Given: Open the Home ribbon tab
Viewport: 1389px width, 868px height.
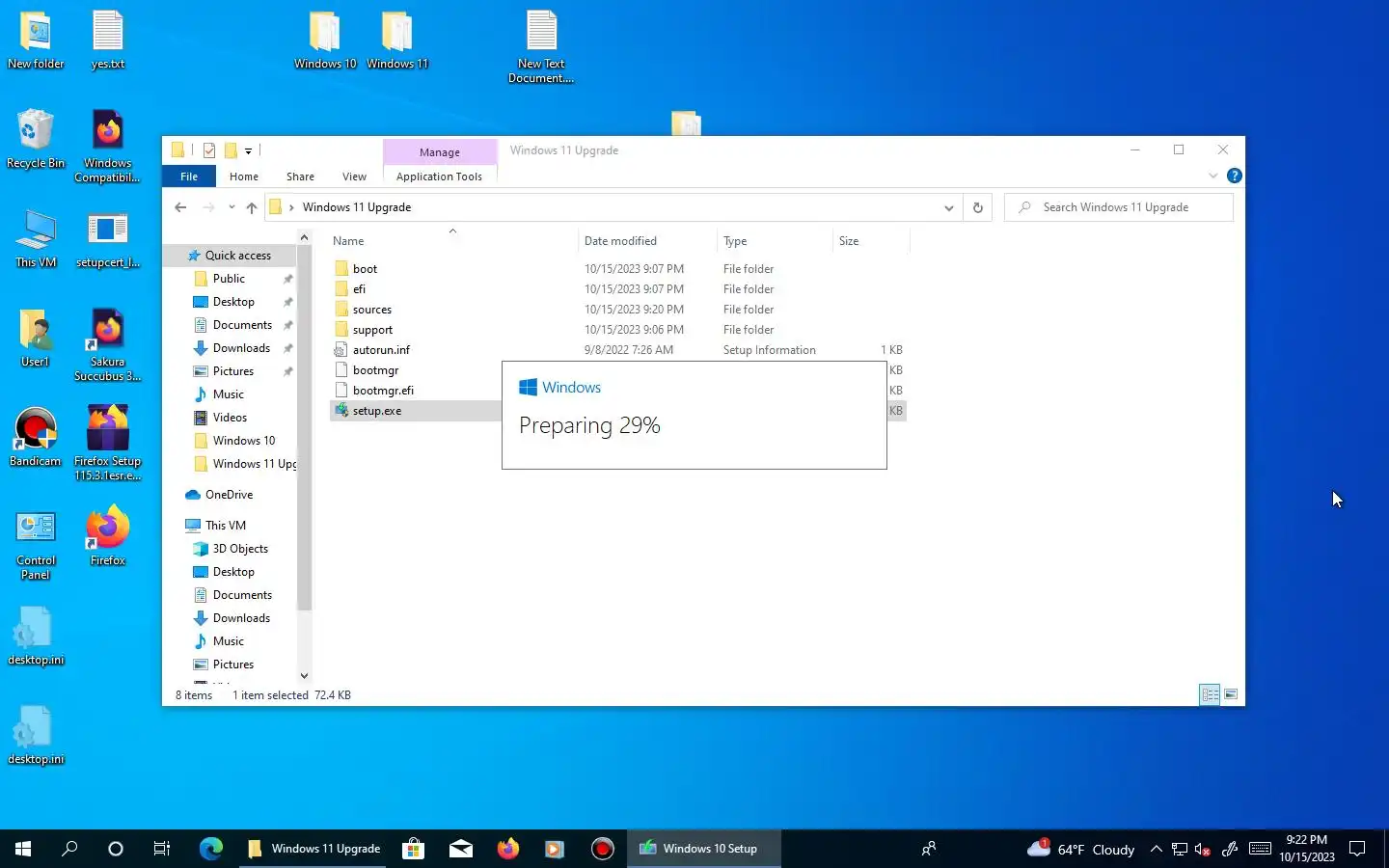Looking at the screenshot, I should tap(244, 176).
